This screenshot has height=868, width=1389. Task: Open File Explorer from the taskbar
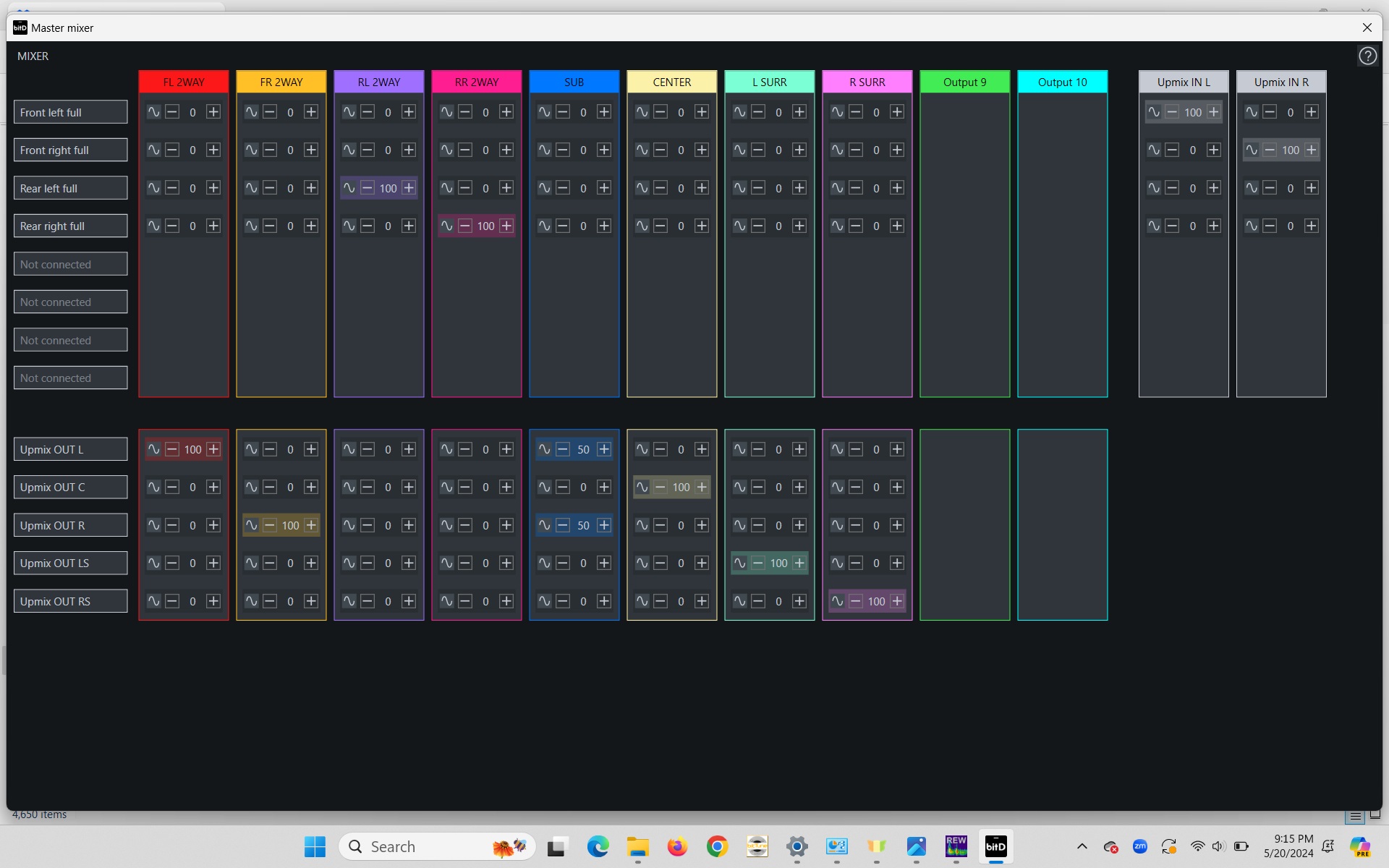tap(637, 846)
